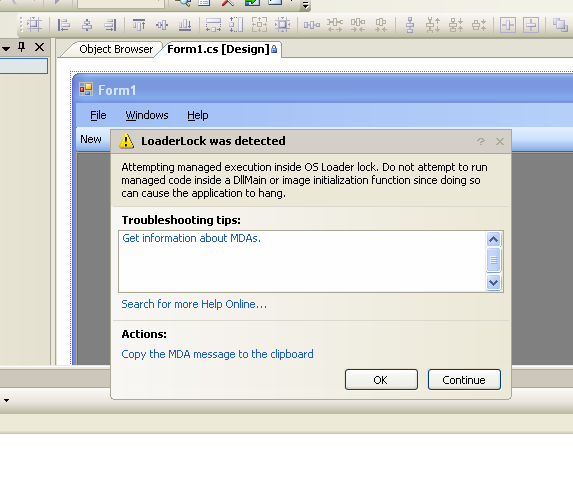
Task: Switch to the Object Browser tab
Action: 116,49
